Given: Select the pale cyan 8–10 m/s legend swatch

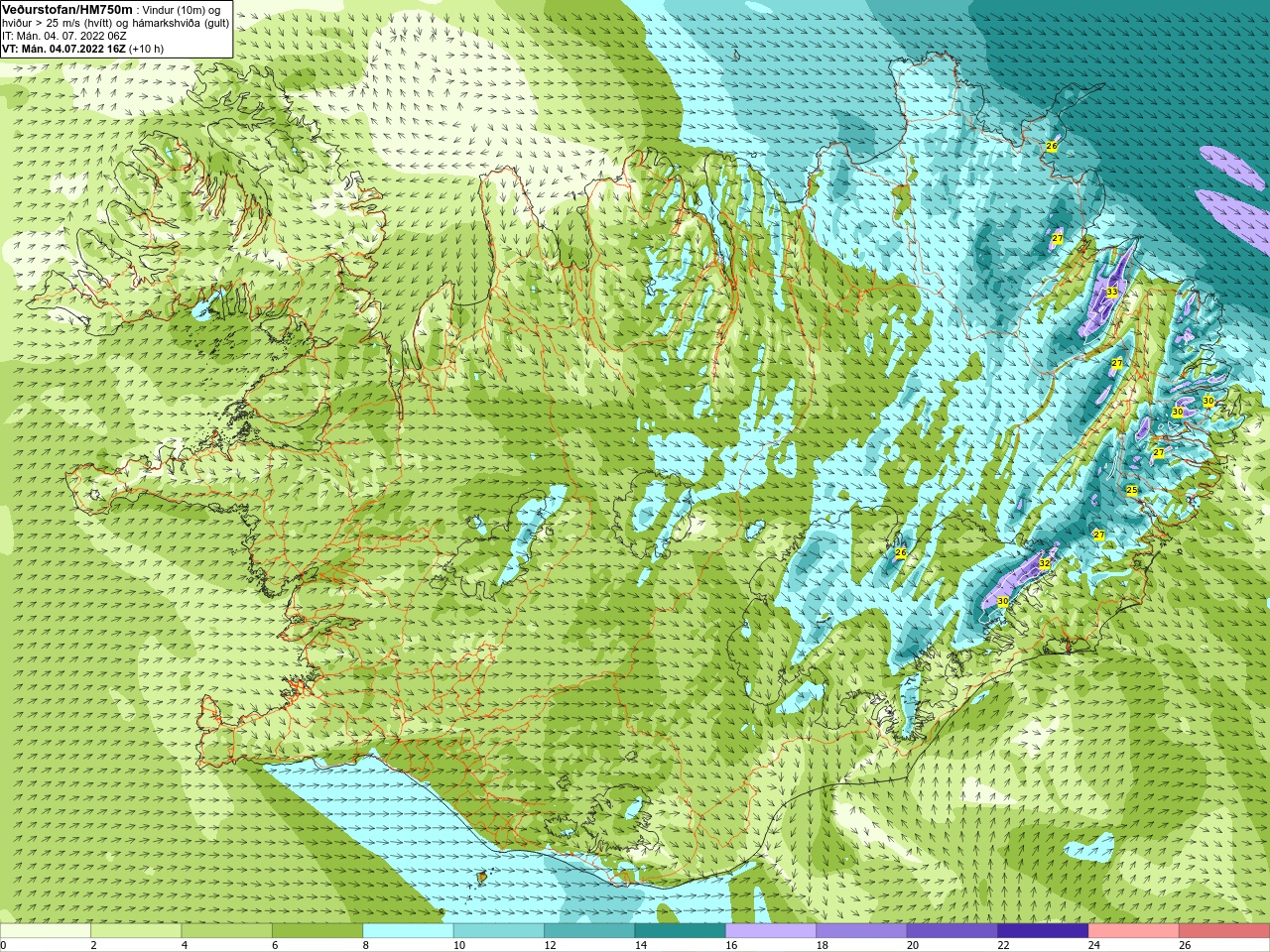Looking at the screenshot, I should point(408,931).
